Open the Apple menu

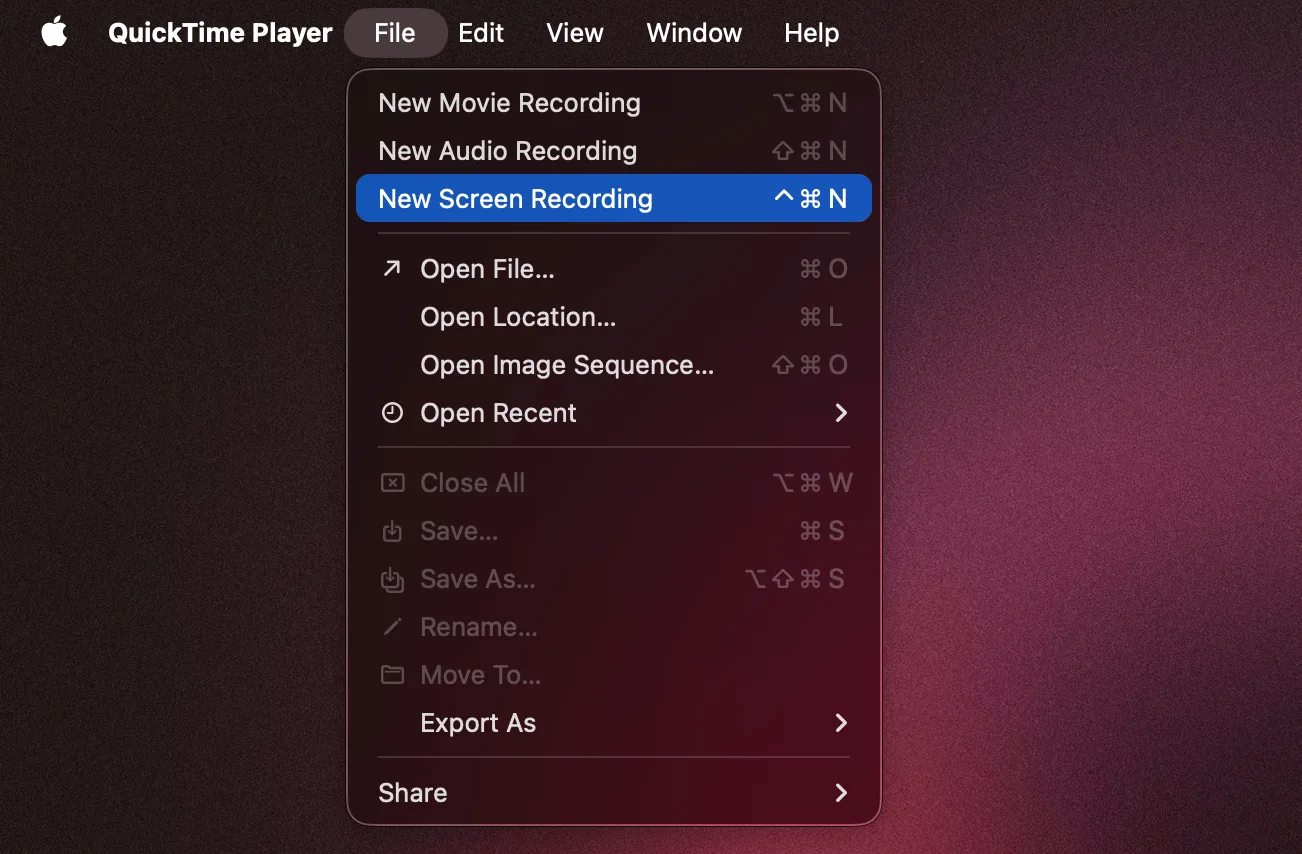[55, 32]
